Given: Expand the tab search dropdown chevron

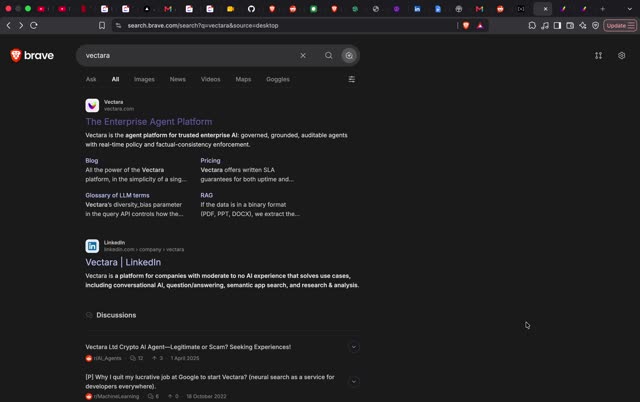Looking at the screenshot, I should (629, 9).
